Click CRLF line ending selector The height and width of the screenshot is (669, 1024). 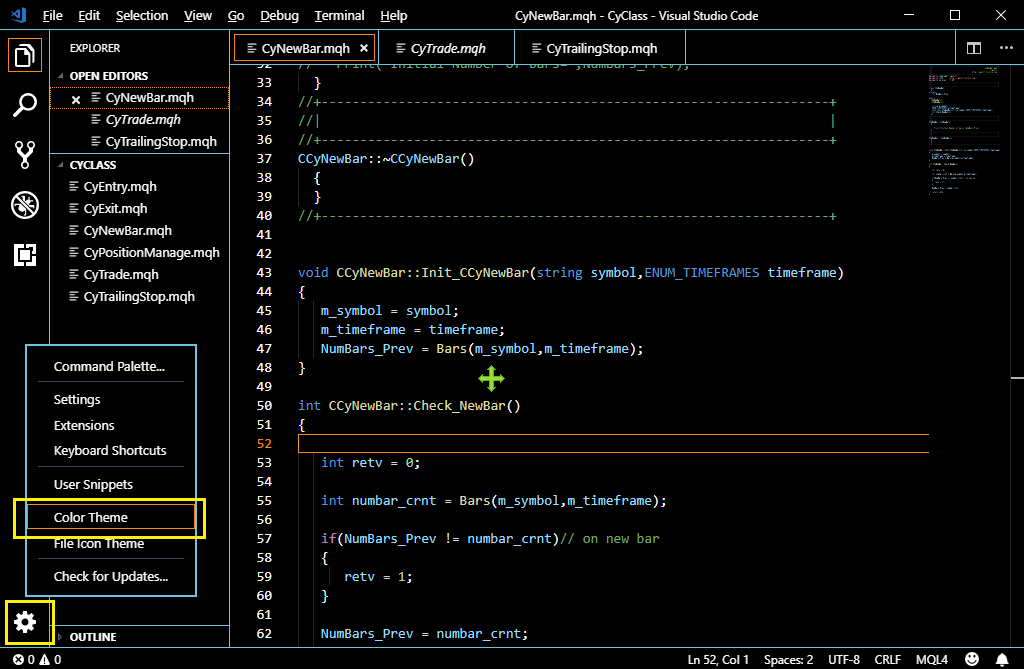point(888,660)
